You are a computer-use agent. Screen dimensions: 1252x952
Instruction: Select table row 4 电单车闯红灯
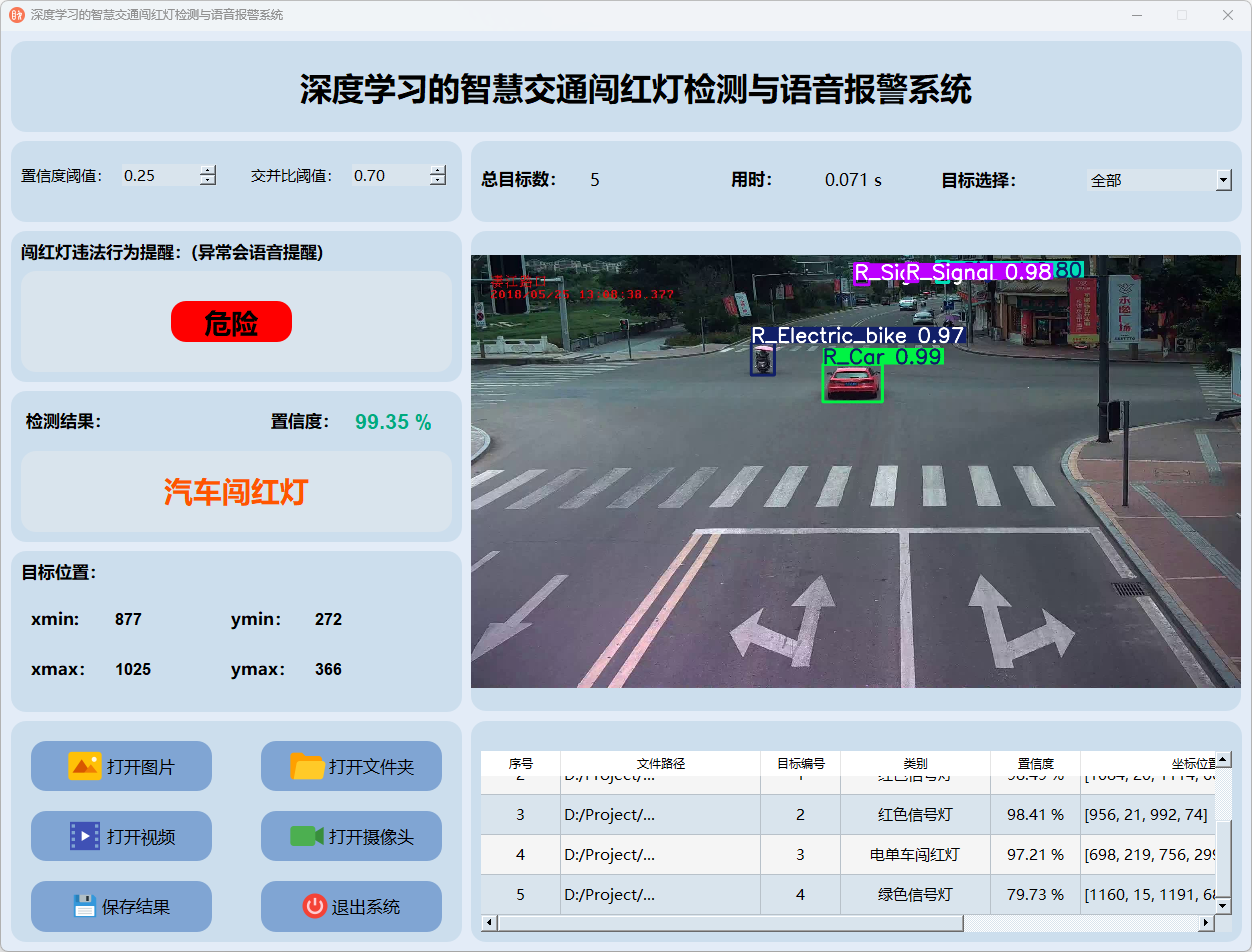[x=914, y=855]
